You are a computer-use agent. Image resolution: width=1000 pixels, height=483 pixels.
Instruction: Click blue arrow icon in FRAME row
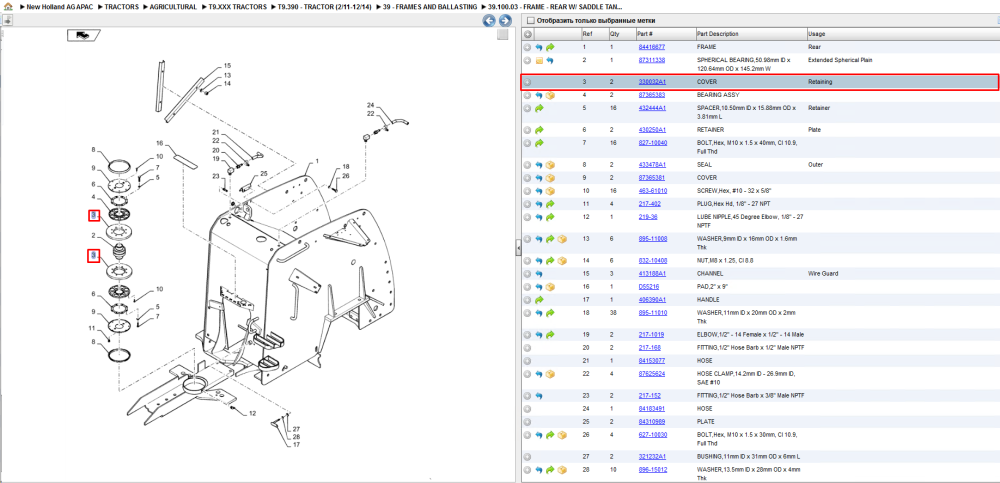539,47
